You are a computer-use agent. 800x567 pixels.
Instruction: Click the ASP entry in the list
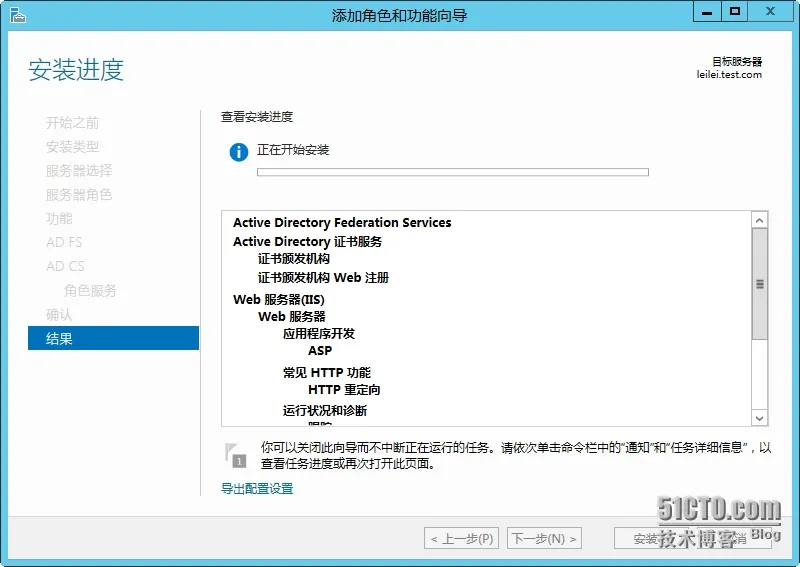coord(320,351)
